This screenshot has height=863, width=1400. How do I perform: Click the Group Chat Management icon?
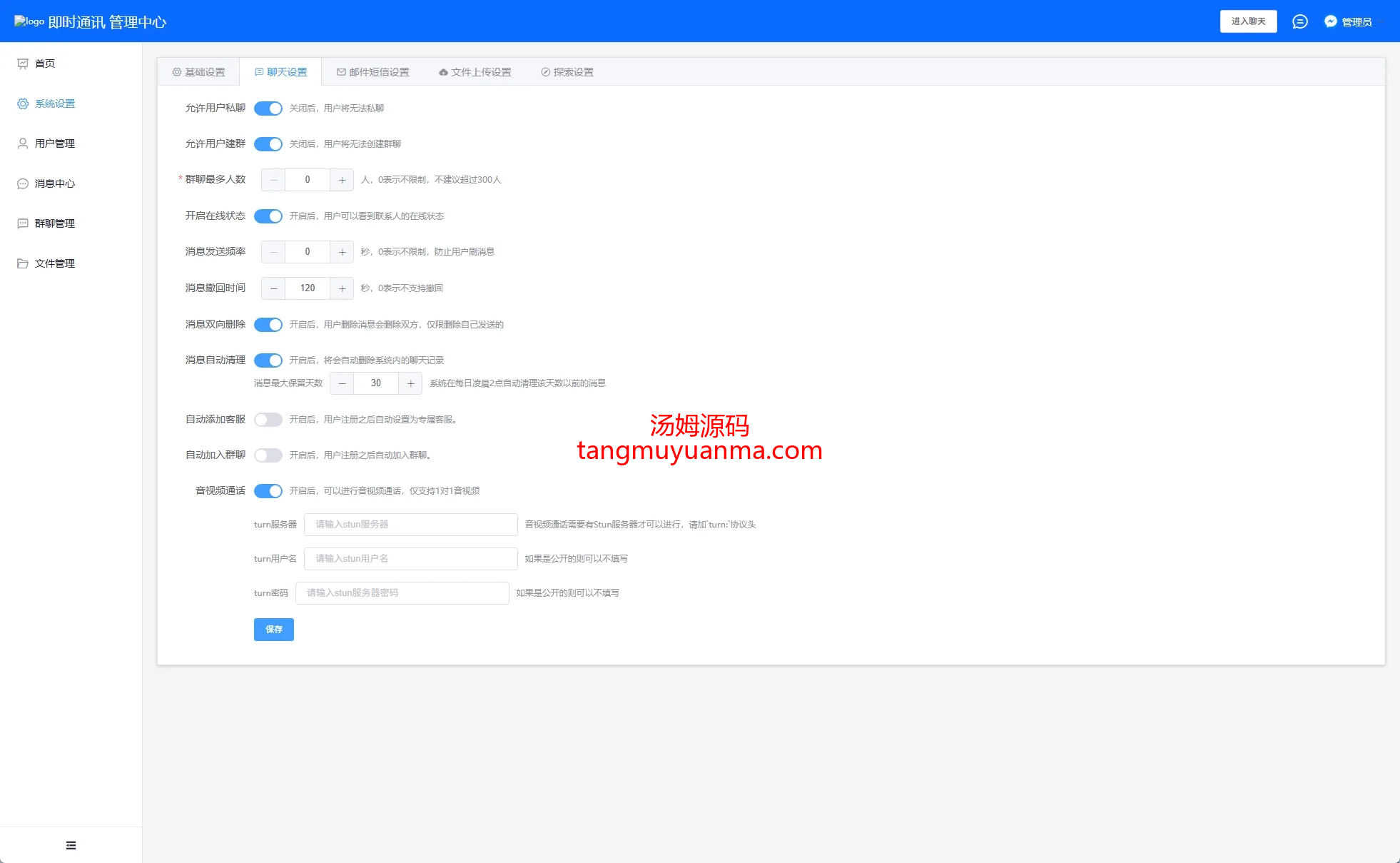(23, 223)
